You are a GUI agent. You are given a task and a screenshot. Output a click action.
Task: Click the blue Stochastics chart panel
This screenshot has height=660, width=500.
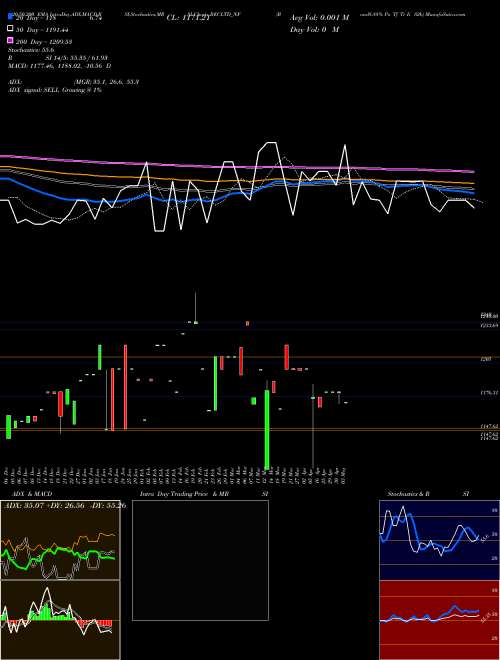tap(439, 540)
